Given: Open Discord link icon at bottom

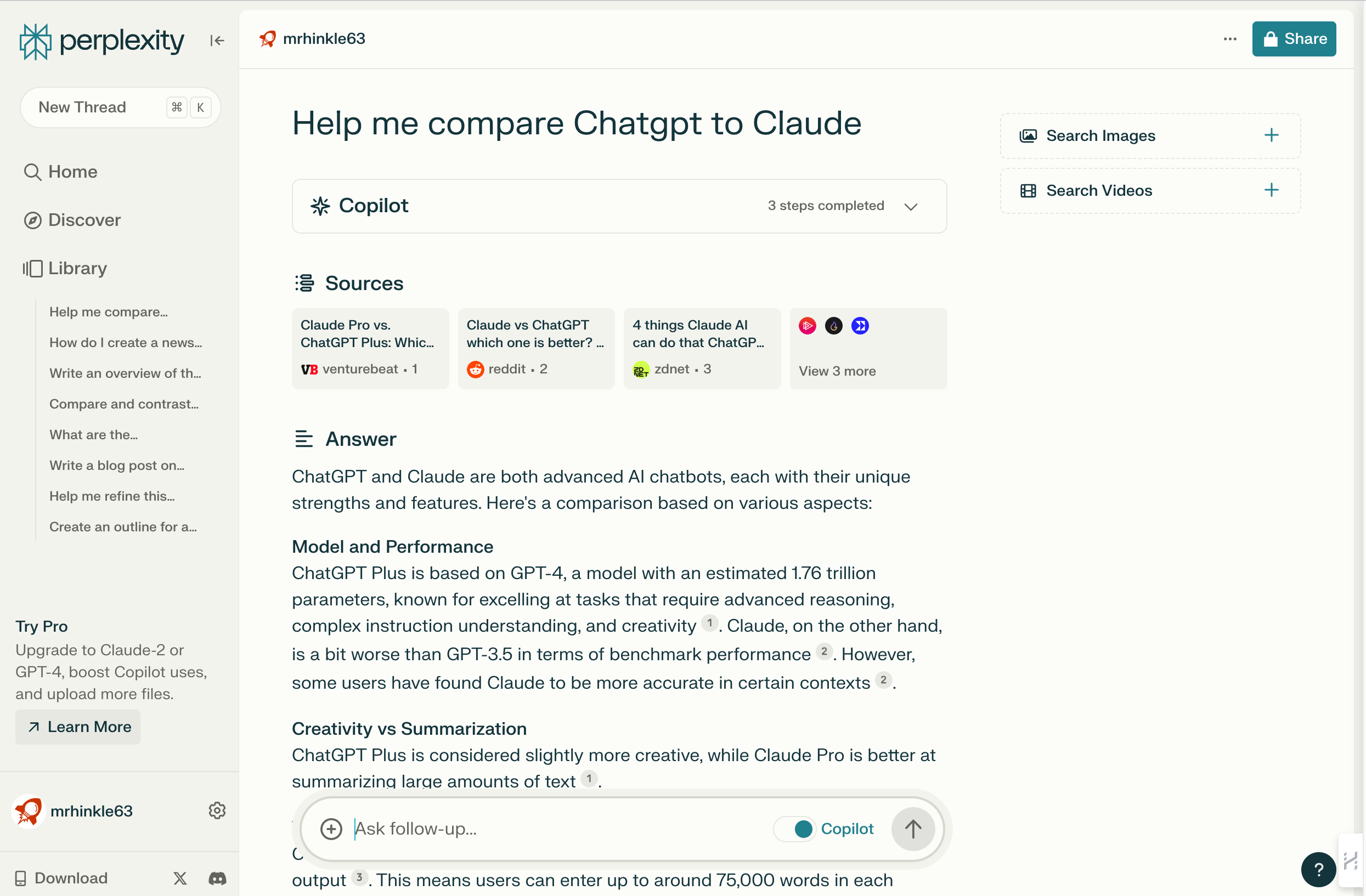Looking at the screenshot, I should [x=217, y=878].
